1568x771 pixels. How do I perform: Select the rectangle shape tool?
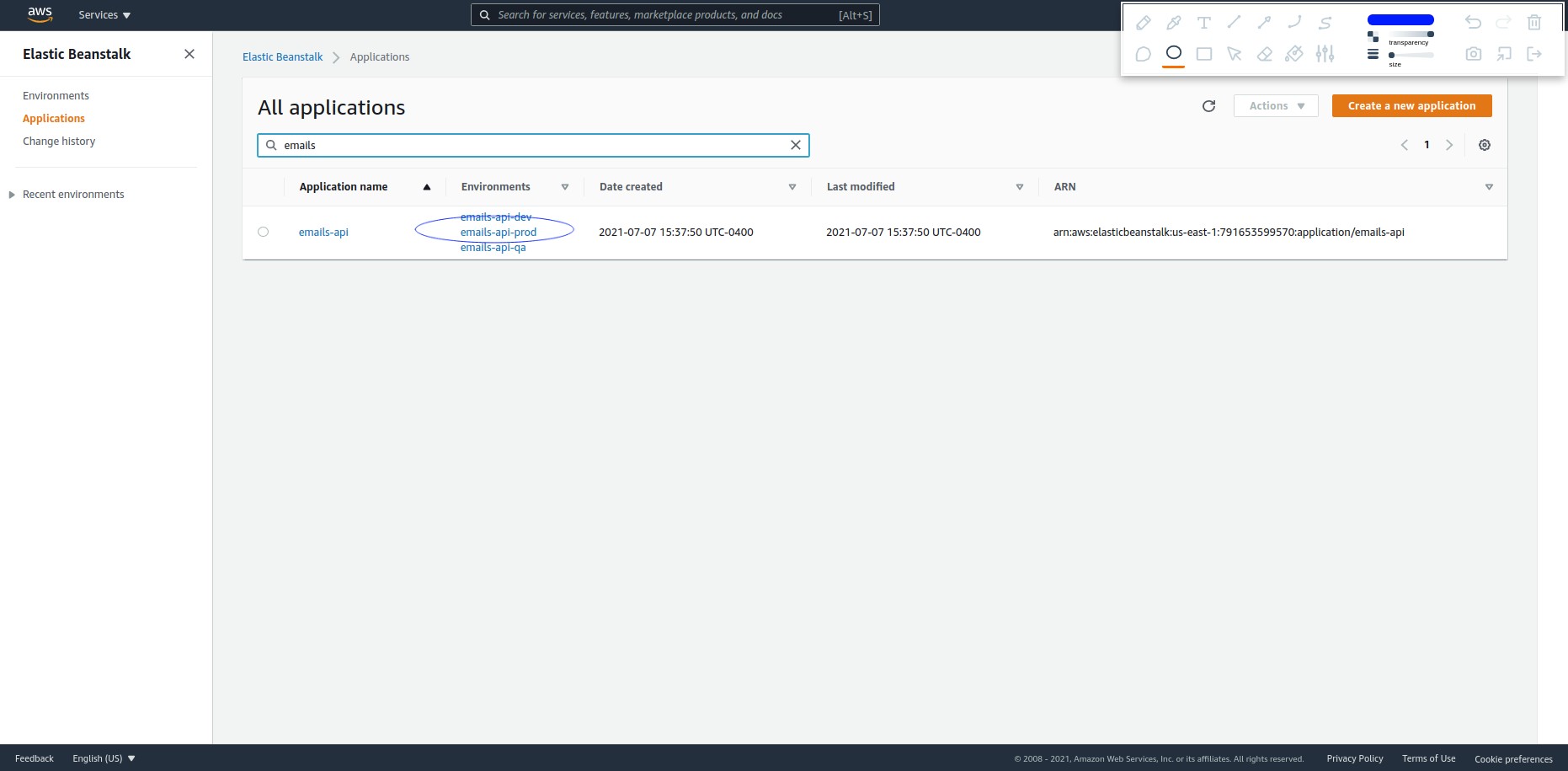(1203, 54)
